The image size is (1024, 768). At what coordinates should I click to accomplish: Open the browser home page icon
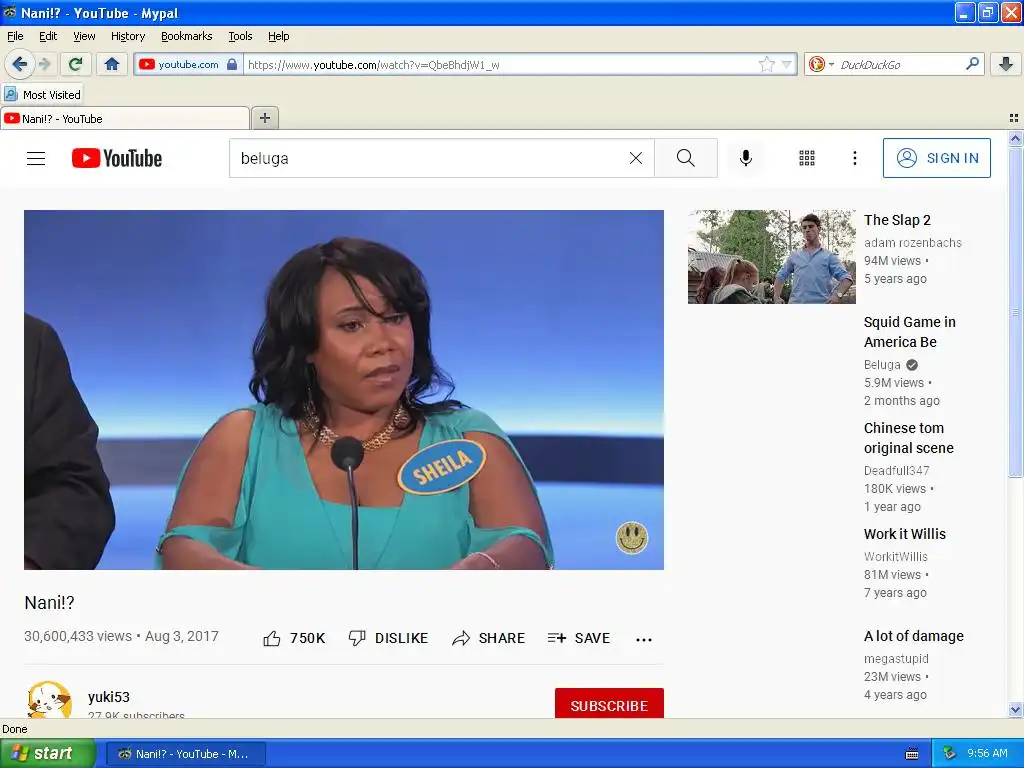click(112, 64)
